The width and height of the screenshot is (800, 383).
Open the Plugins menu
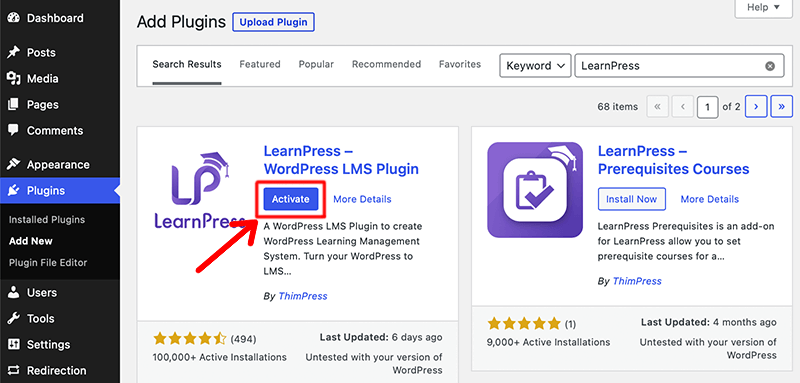(60, 191)
